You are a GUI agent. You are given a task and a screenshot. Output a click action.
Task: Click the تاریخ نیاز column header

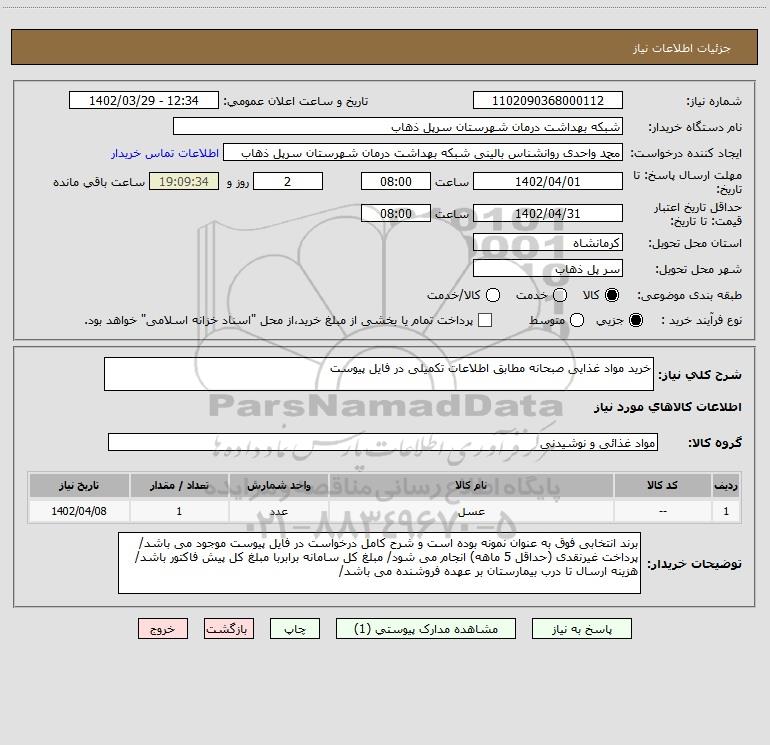click(x=79, y=485)
